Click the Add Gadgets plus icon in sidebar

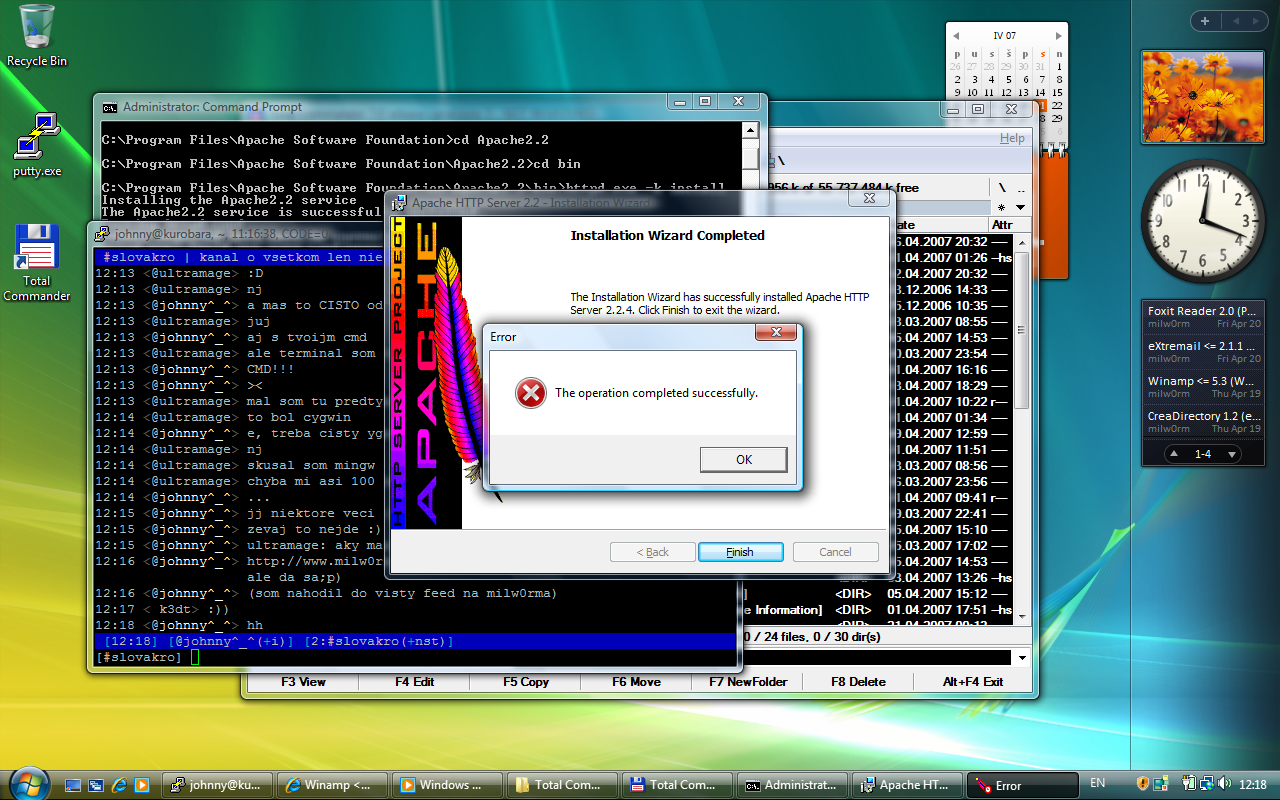tap(1205, 21)
